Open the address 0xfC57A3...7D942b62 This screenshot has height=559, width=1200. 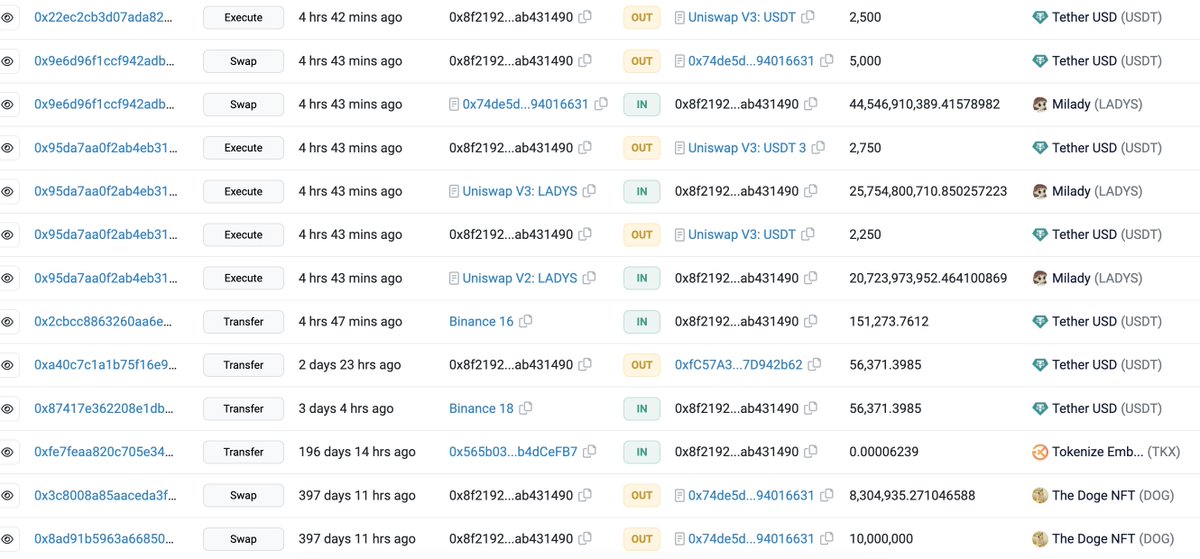[x=739, y=365]
